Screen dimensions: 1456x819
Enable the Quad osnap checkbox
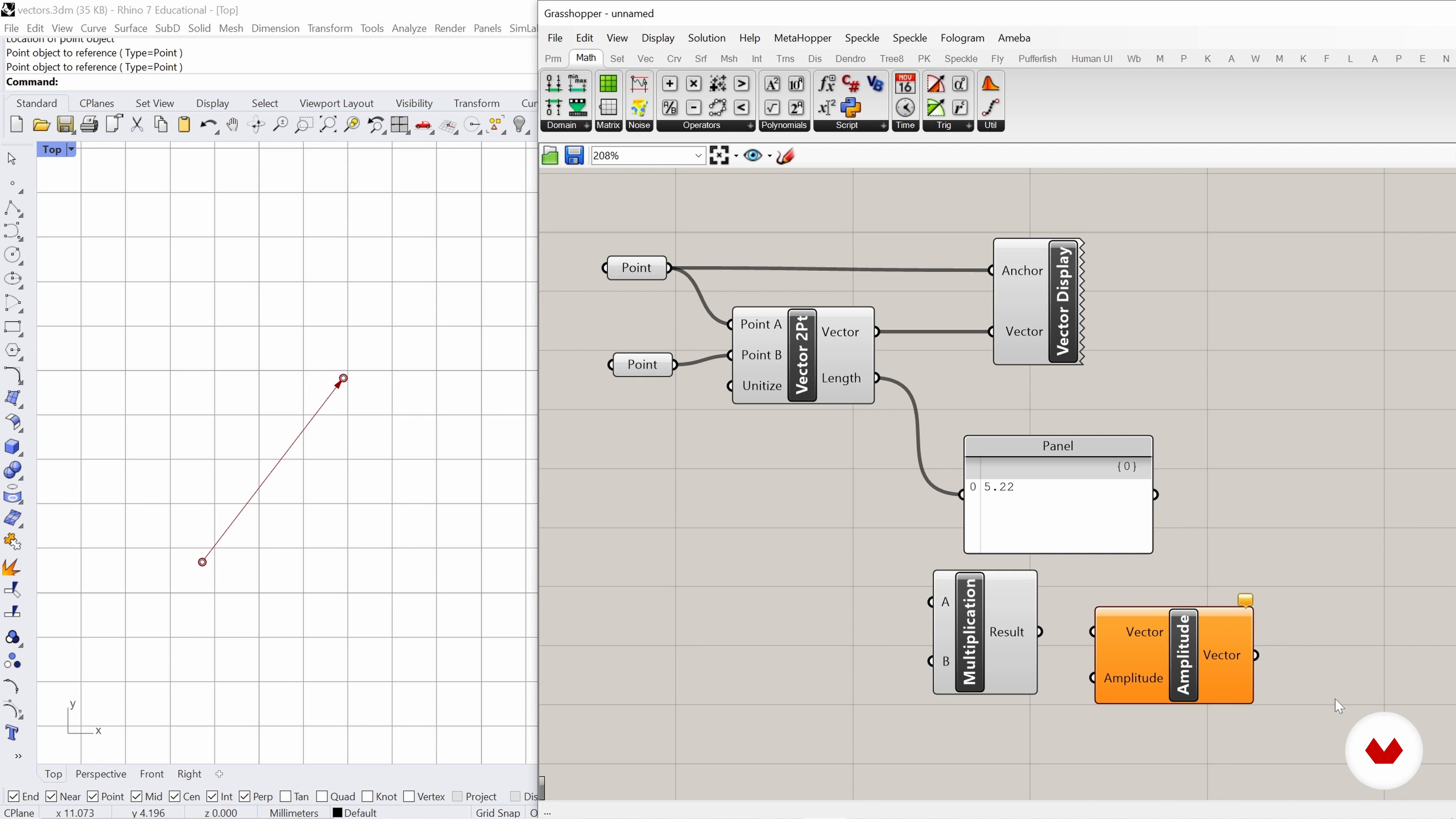click(322, 796)
